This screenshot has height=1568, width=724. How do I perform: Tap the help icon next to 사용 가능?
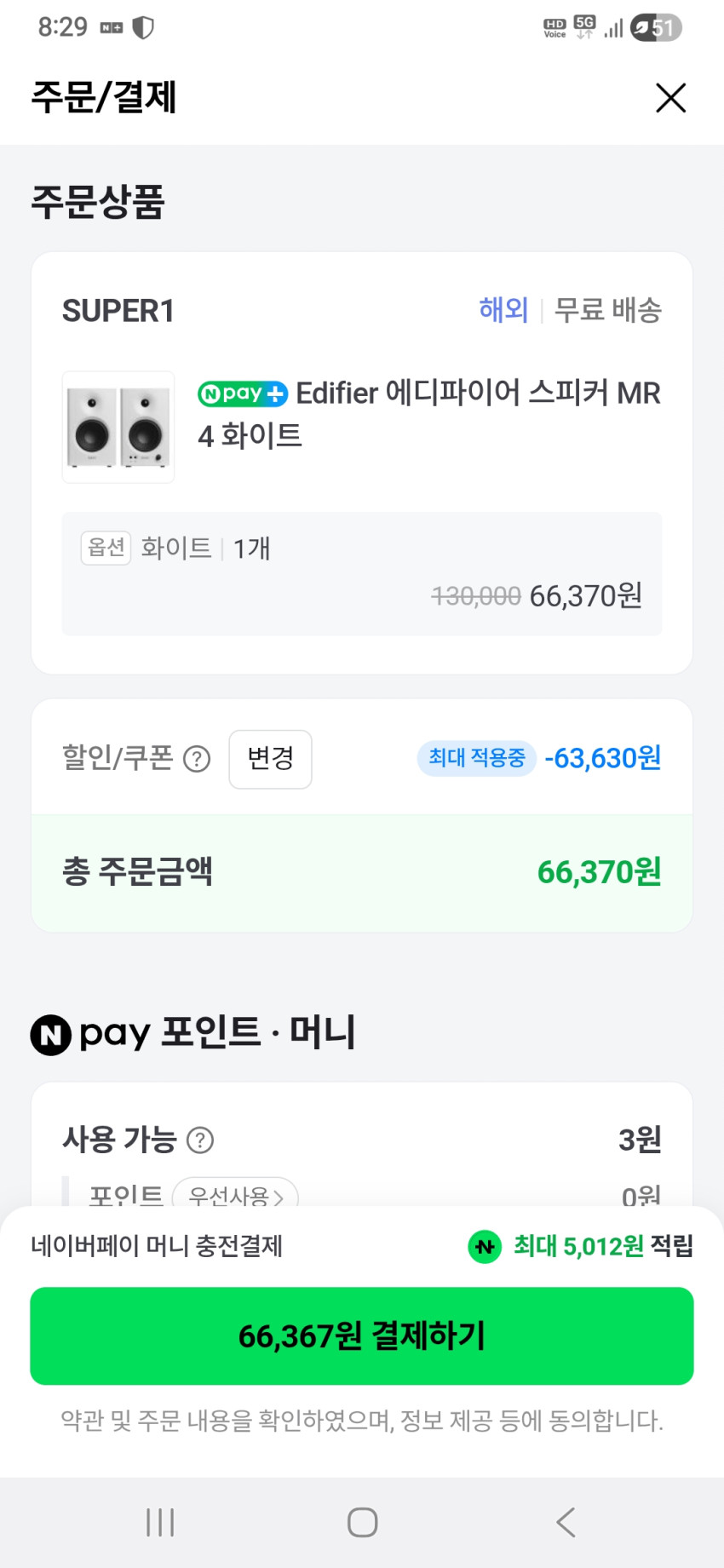click(x=200, y=1140)
